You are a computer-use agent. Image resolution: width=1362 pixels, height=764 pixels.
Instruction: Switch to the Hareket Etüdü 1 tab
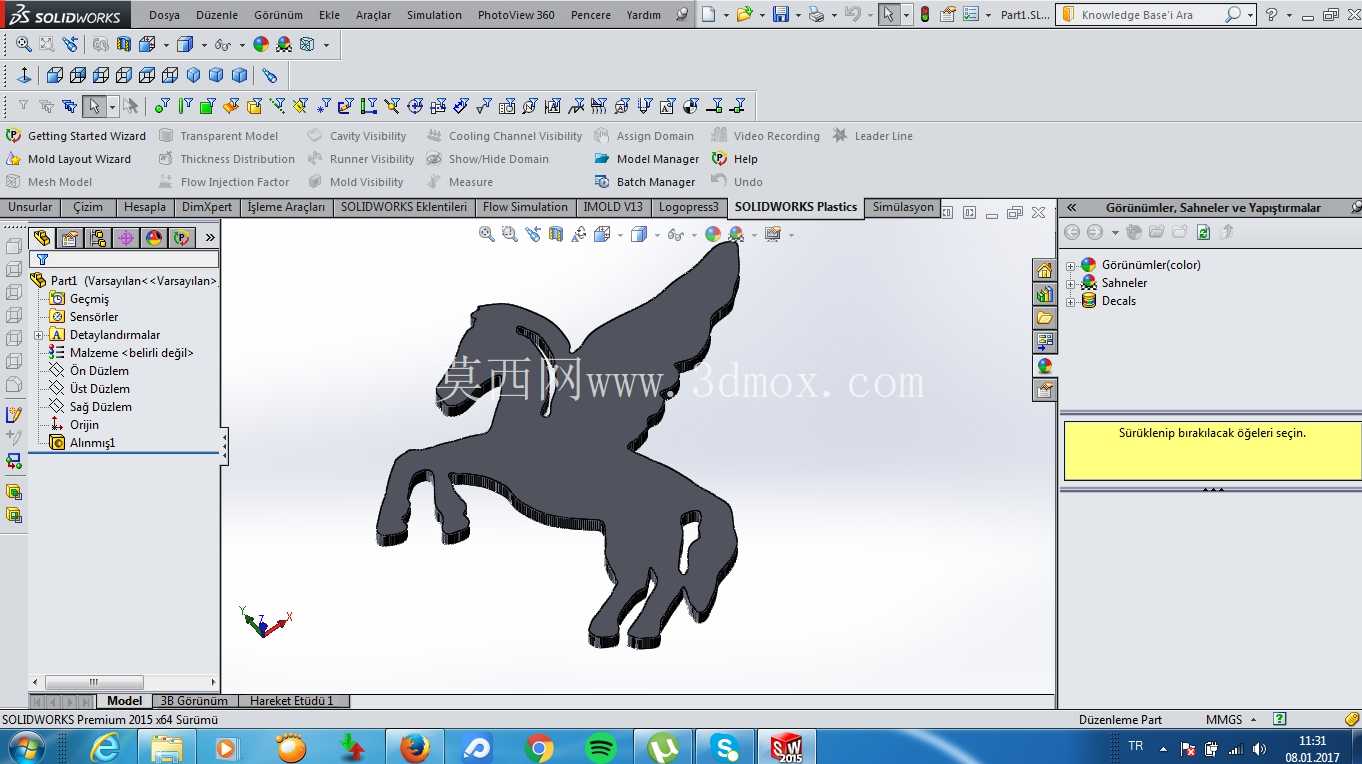(x=292, y=701)
